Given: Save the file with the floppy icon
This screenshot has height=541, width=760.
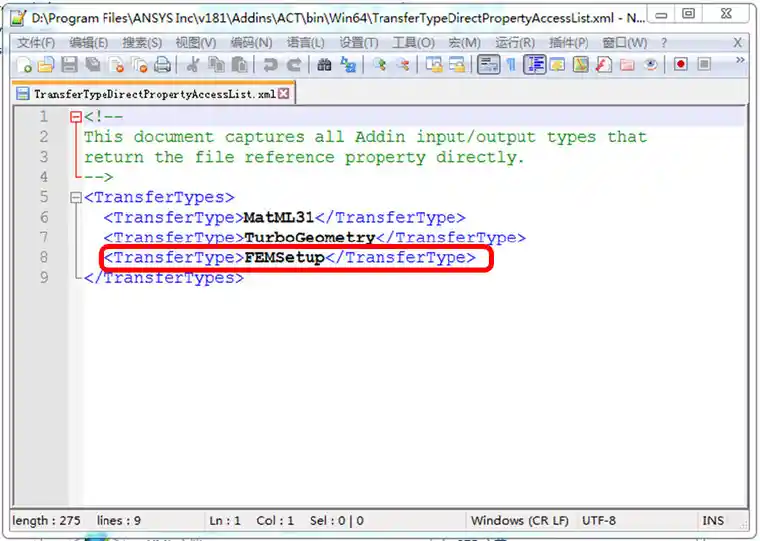Looking at the screenshot, I should point(69,64).
